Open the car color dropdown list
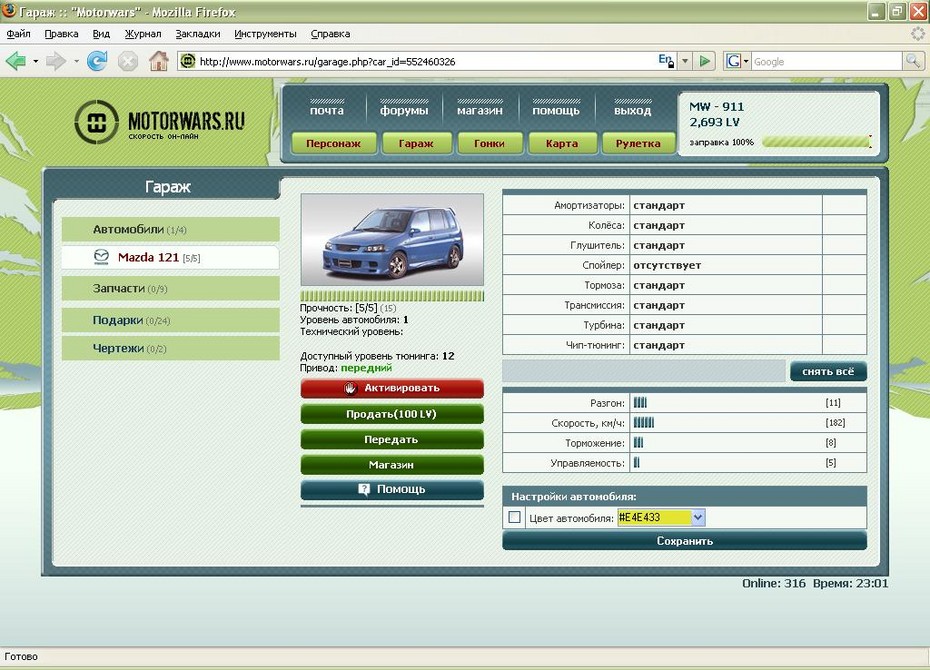This screenshot has width=930, height=670. tap(698, 517)
